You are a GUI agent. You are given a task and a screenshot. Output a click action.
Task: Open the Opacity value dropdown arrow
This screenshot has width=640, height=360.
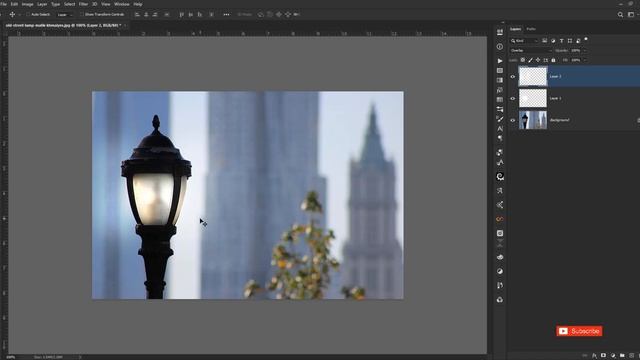point(584,51)
